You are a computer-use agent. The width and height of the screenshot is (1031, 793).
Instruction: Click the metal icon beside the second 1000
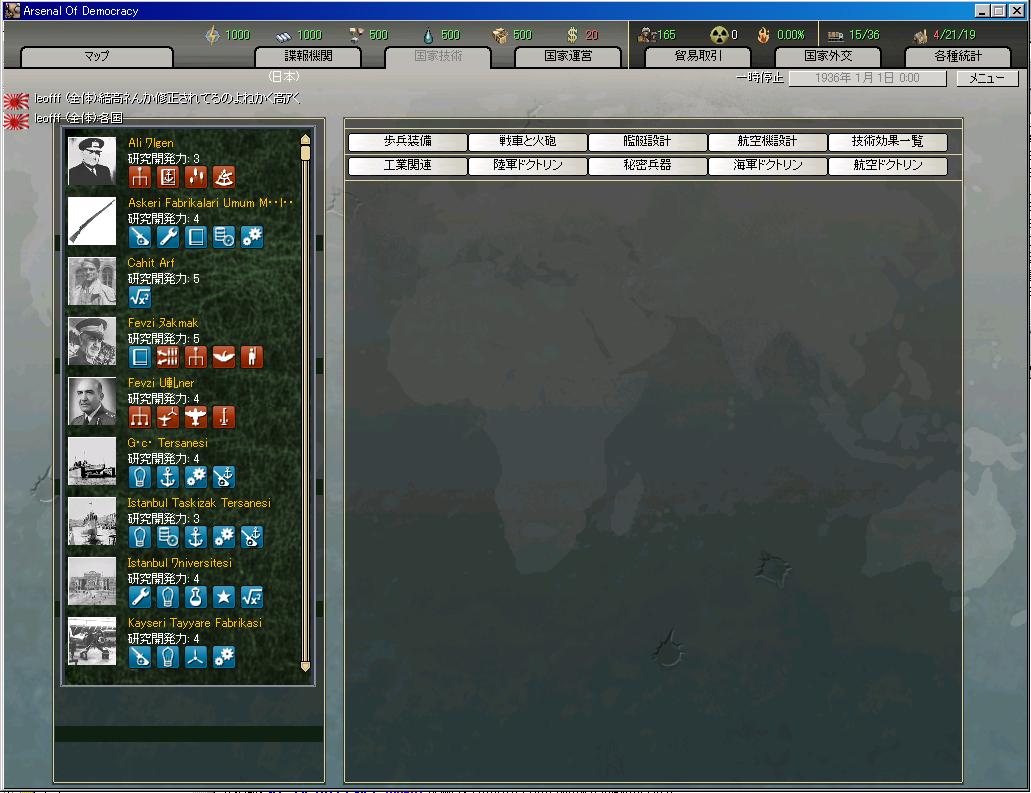283,36
